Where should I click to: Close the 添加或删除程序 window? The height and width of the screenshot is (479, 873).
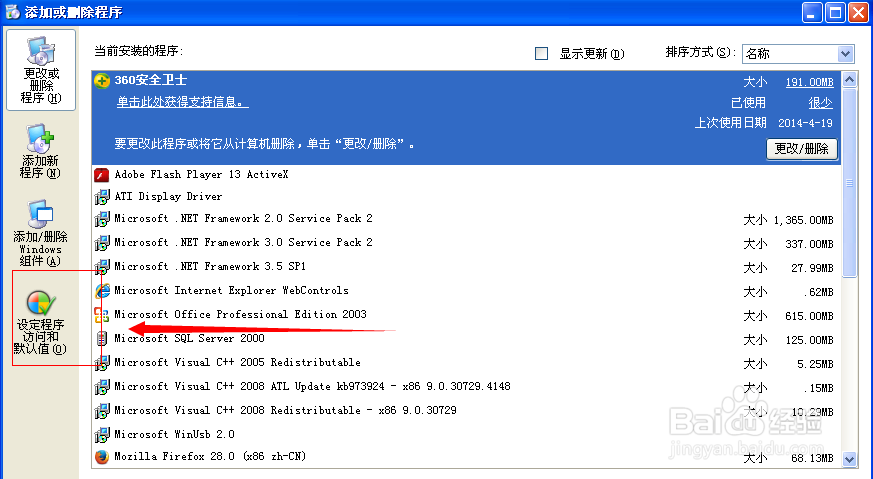[x=858, y=12]
